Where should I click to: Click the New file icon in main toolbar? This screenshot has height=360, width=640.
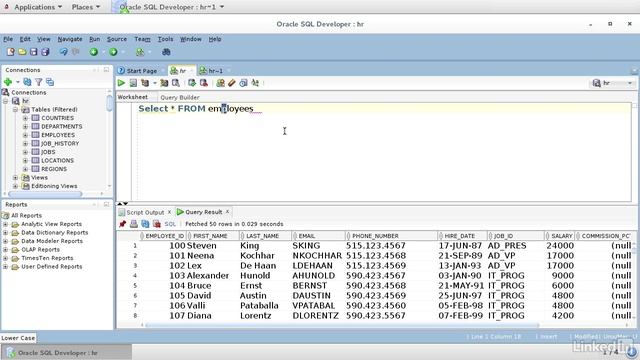tap(11, 52)
